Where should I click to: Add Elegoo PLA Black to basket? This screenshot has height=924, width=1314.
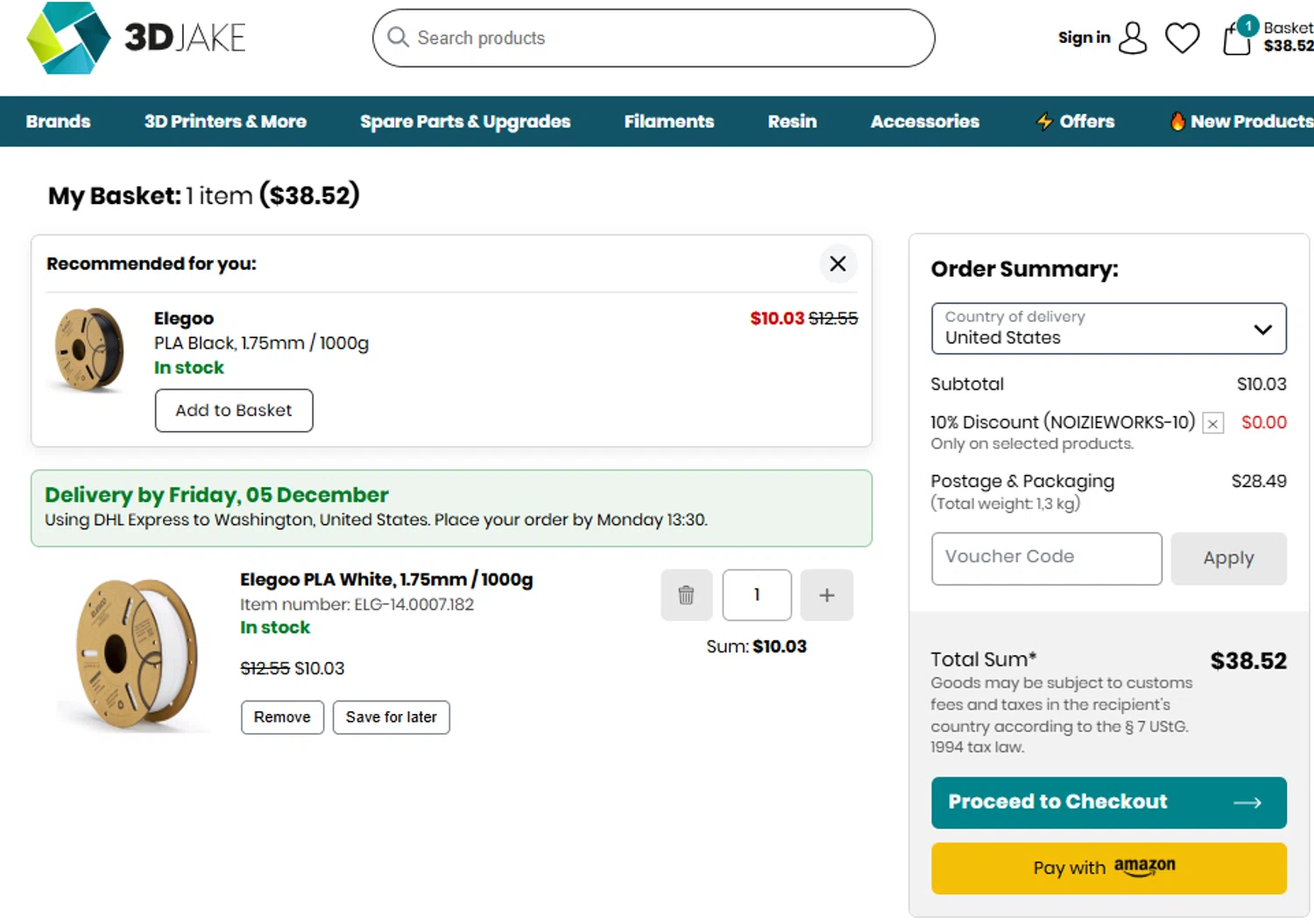234,411
